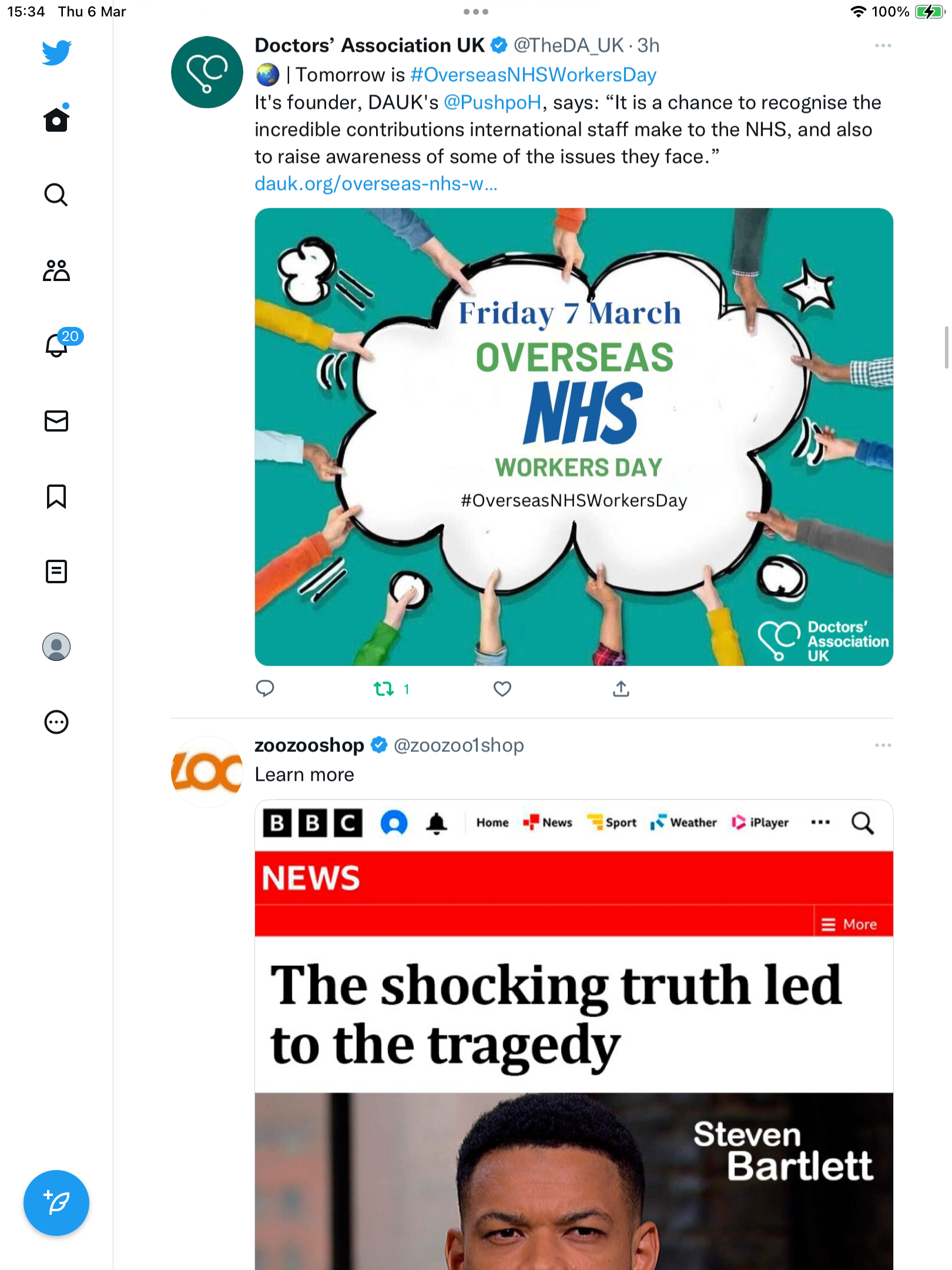
Task: Like the Doctors' Association UK tweet
Action: click(x=502, y=689)
